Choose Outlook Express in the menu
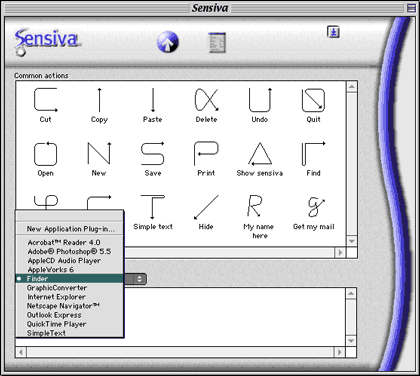This screenshot has width=420, height=376. [x=70, y=315]
